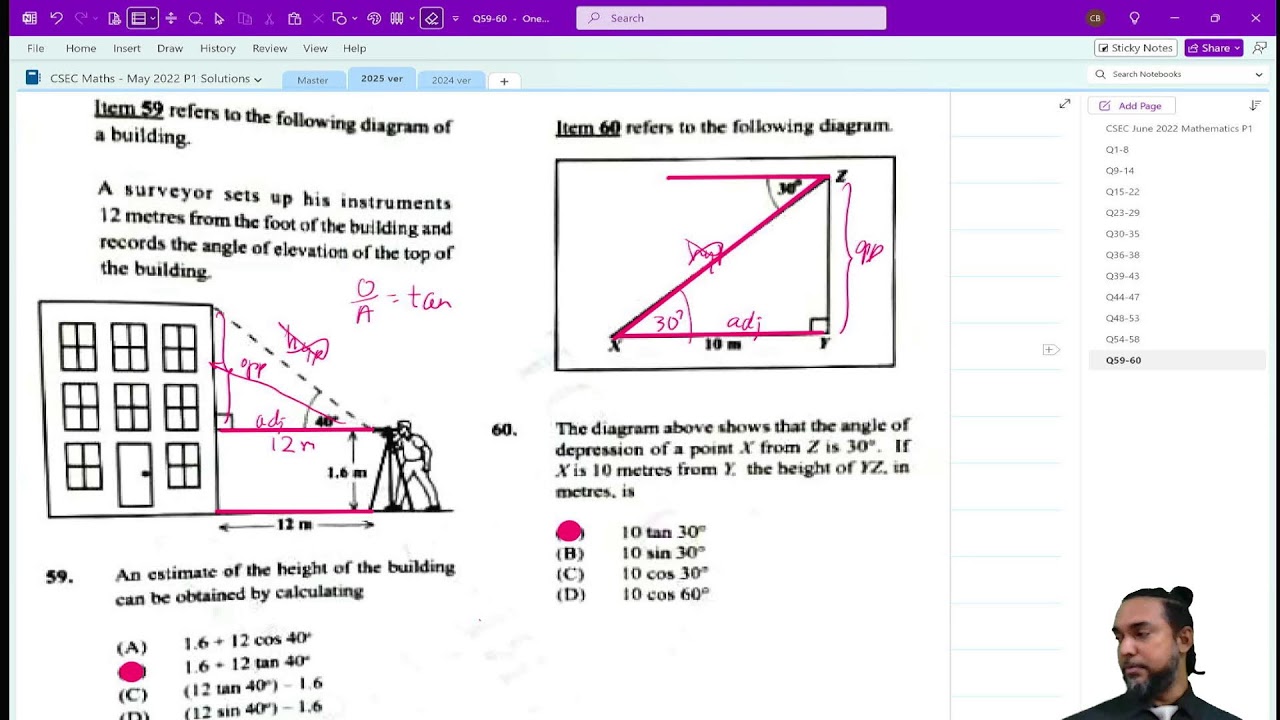
Task: Click the Paste clipboard icon
Action: point(294,18)
